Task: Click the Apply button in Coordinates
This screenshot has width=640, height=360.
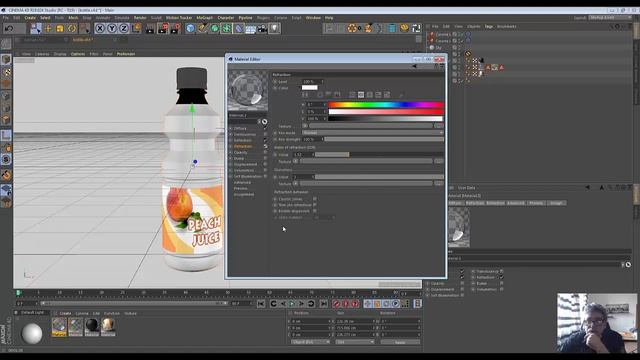Action: [x=400, y=342]
